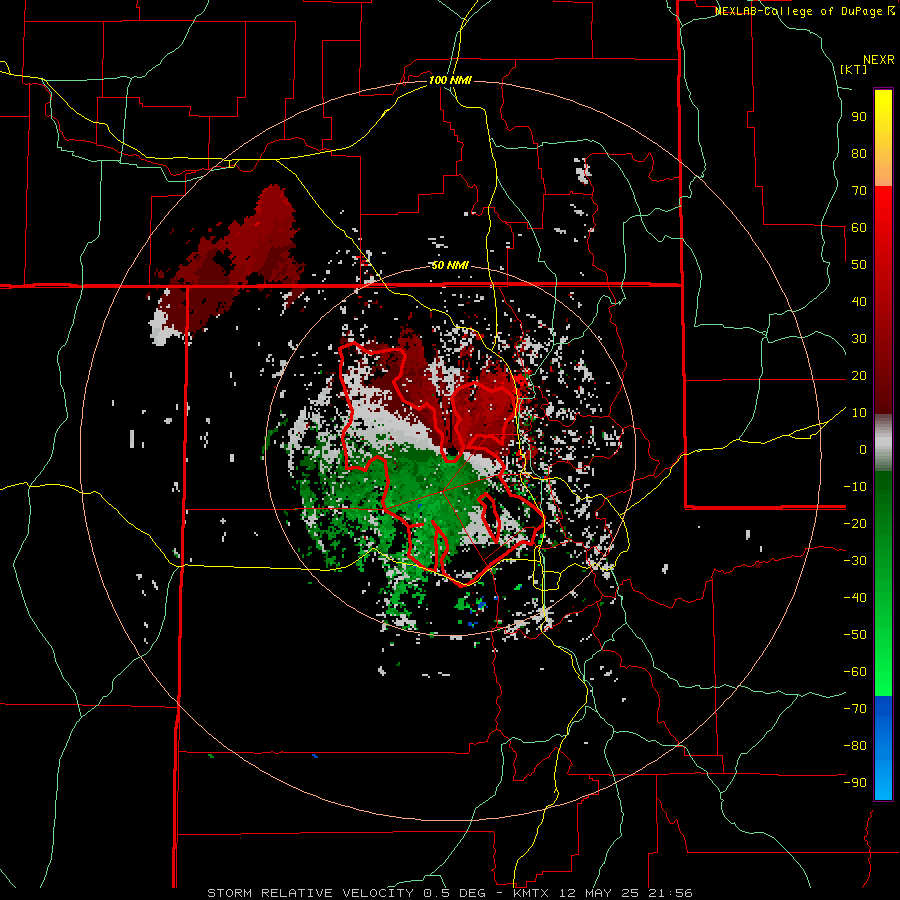The width and height of the screenshot is (900, 900).
Task: Click the -40 value on the velocity scale
Action: pos(855,598)
